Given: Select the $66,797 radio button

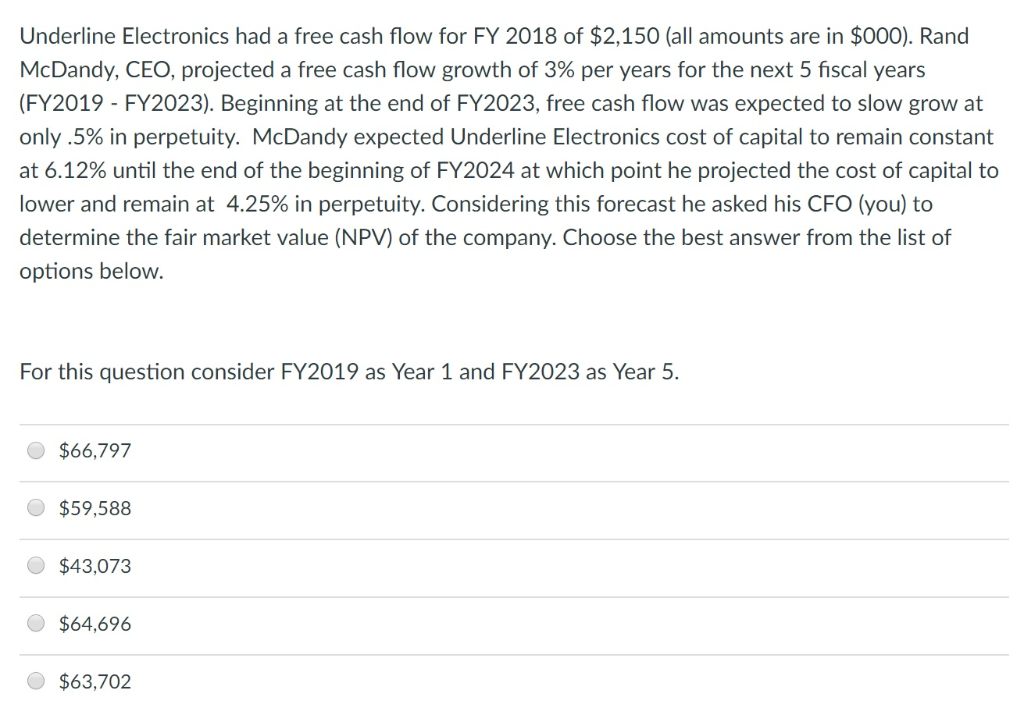Looking at the screenshot, I should (x=36, y=451).
